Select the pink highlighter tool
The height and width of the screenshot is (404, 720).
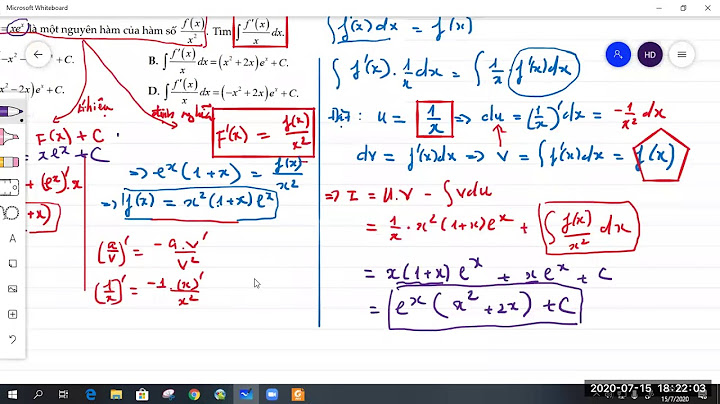pyautogui.click(x=10, y=137)
